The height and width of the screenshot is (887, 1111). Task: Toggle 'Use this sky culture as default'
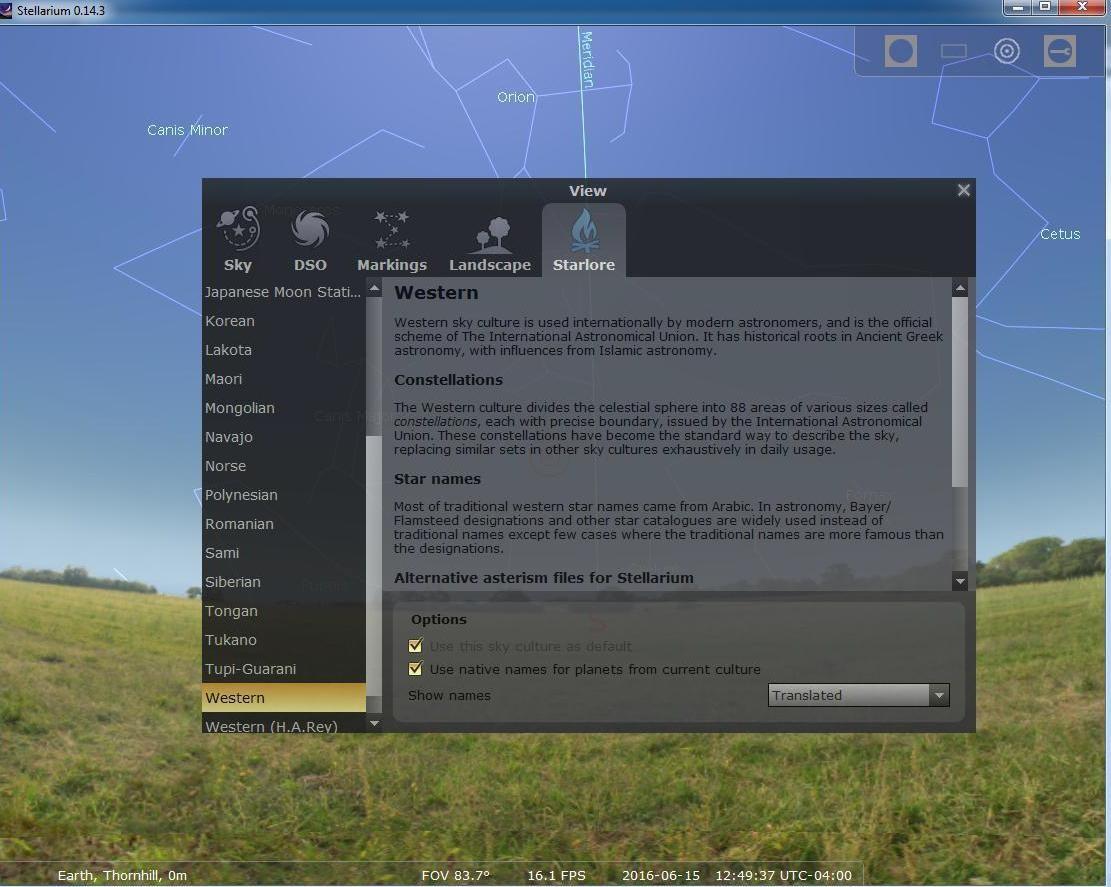click(416, 646)
